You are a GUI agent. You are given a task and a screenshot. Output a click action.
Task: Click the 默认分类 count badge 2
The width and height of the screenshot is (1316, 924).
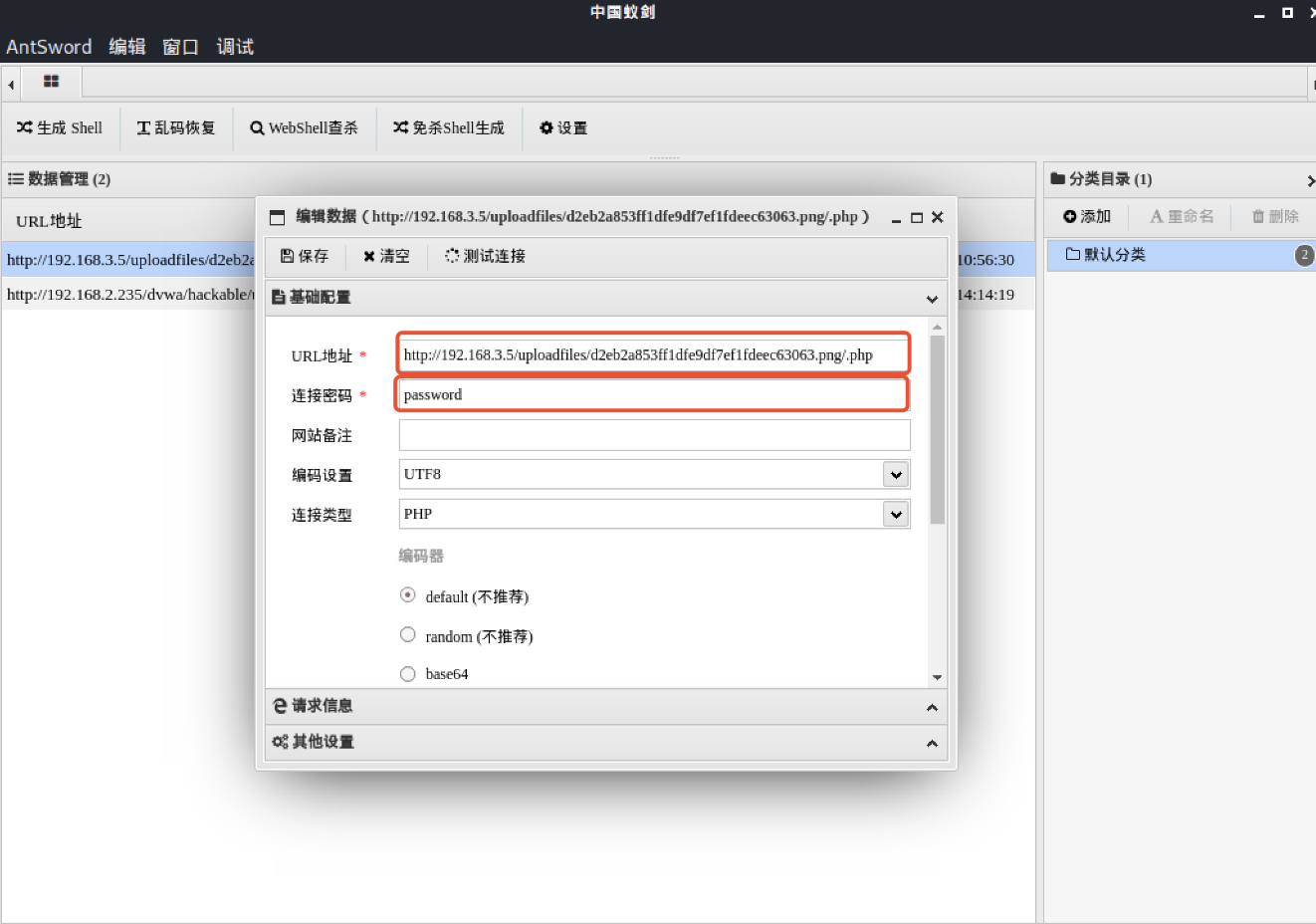click(x=1304, y=255)
